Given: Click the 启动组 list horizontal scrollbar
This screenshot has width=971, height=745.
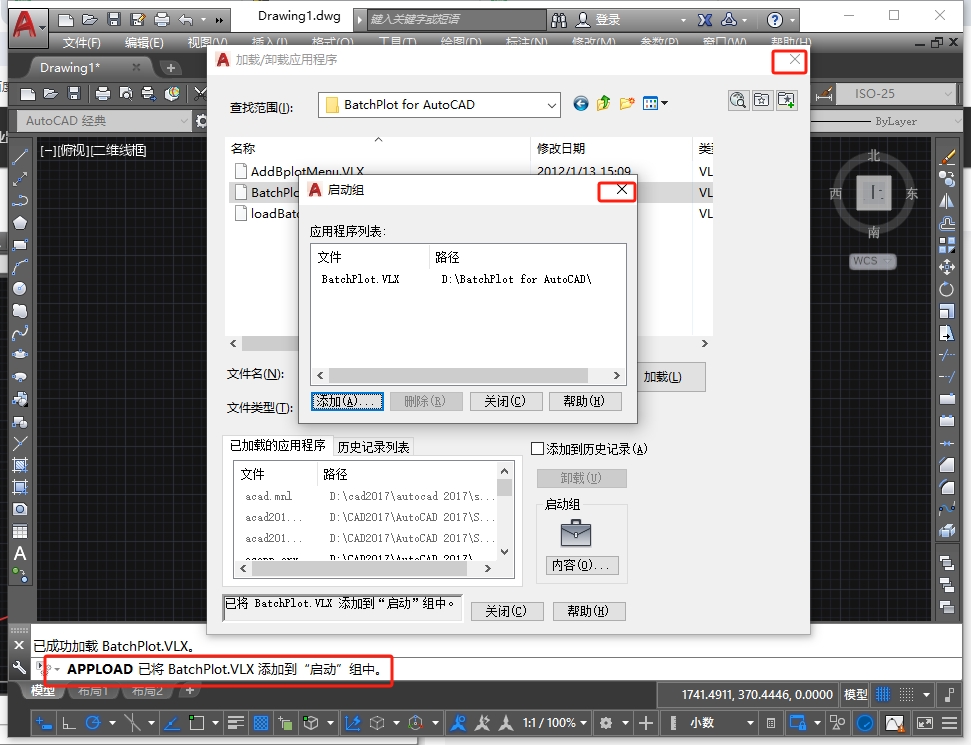Looking at the screenshot, I should click(470, 375).
